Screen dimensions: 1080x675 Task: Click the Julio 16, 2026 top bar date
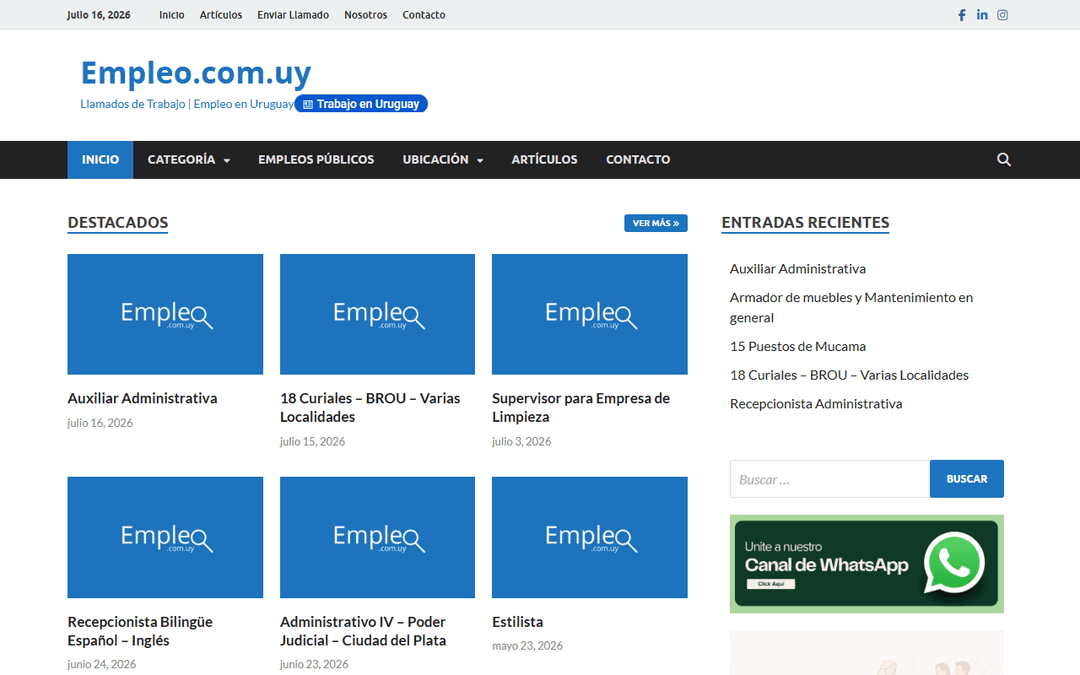98,15
